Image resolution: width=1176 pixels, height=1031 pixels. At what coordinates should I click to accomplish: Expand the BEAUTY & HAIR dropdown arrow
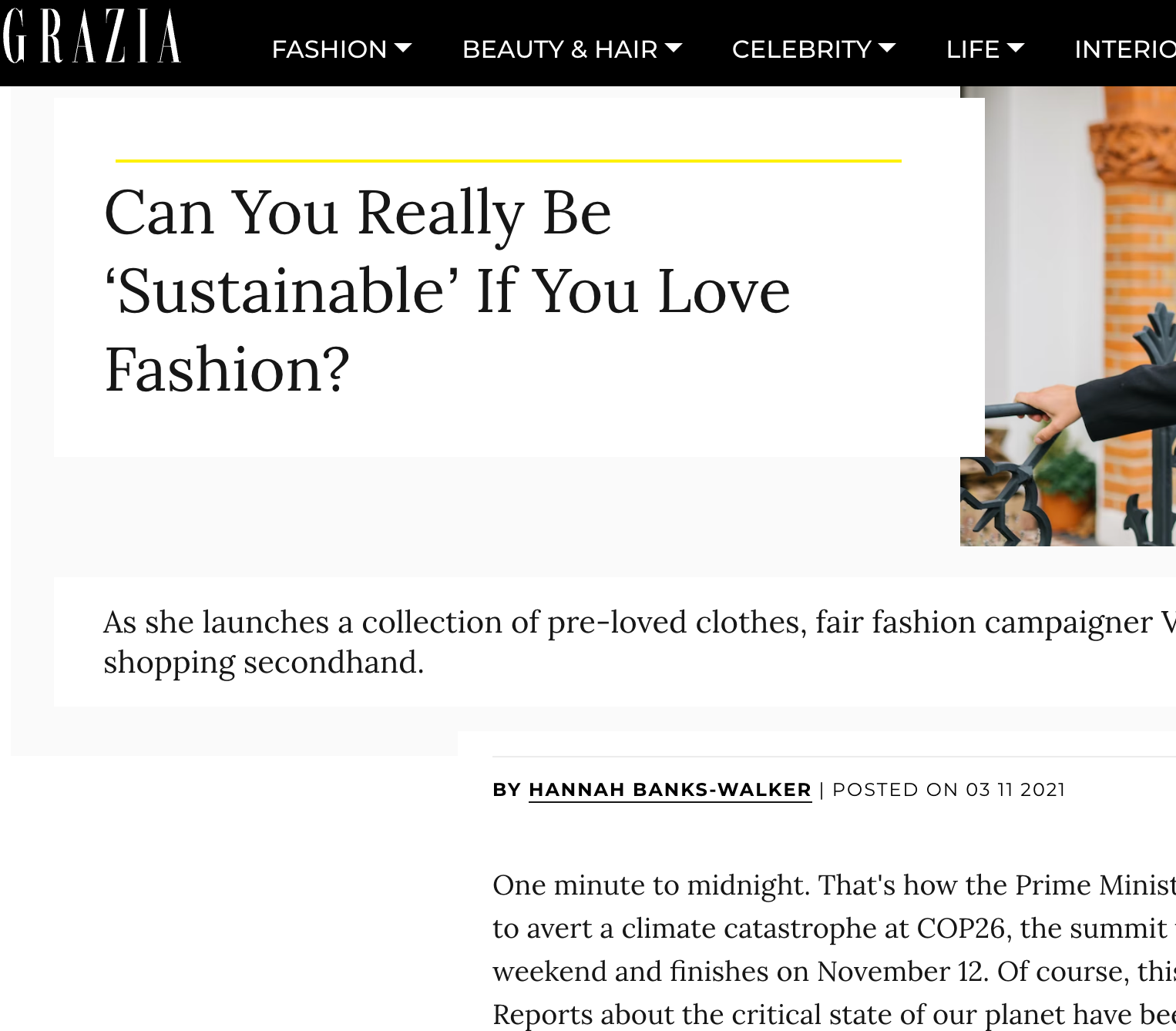click(x=672, y=49)
